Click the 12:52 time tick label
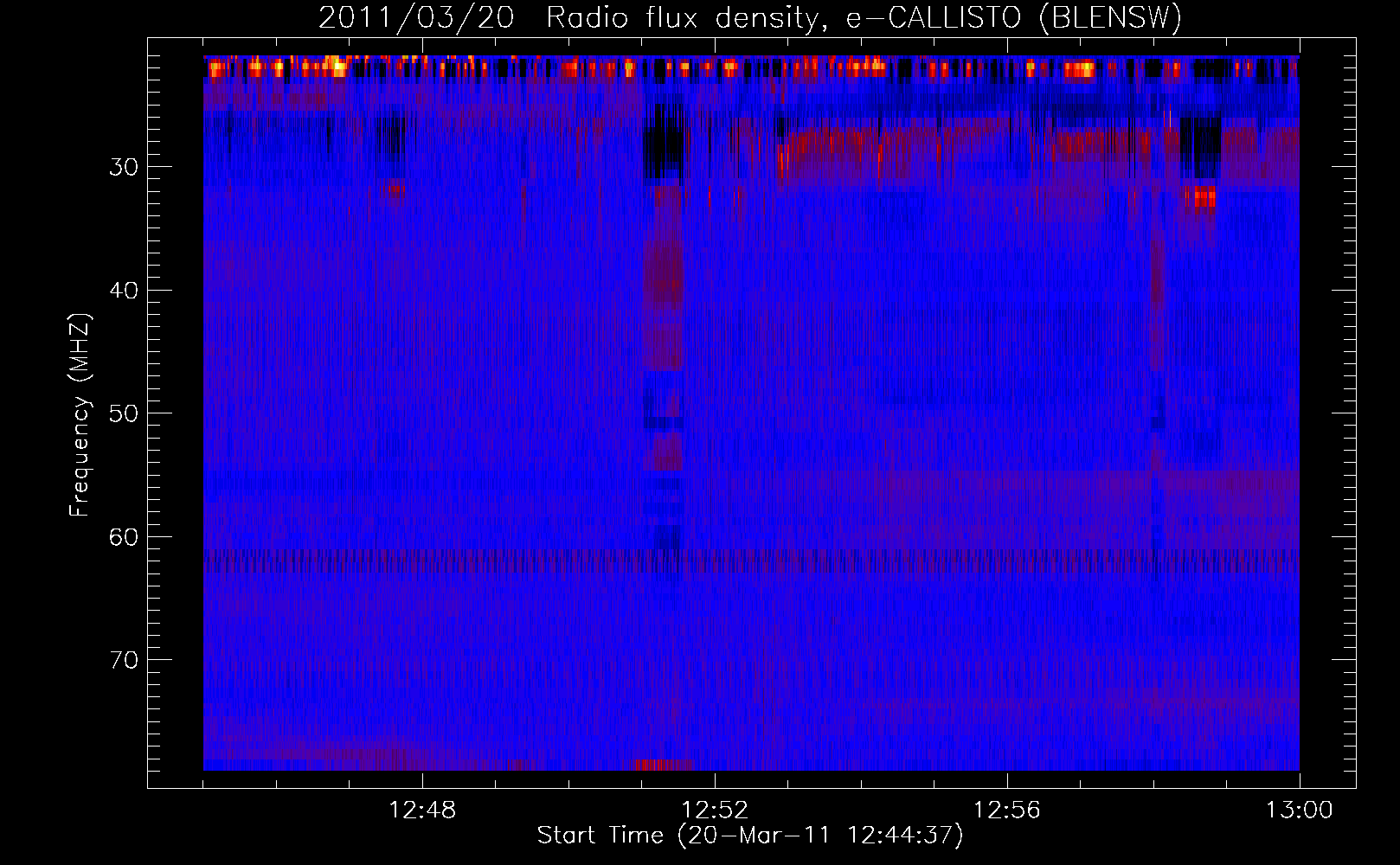This screenshot has width=1400, height=865. click(x=715, y=811)
